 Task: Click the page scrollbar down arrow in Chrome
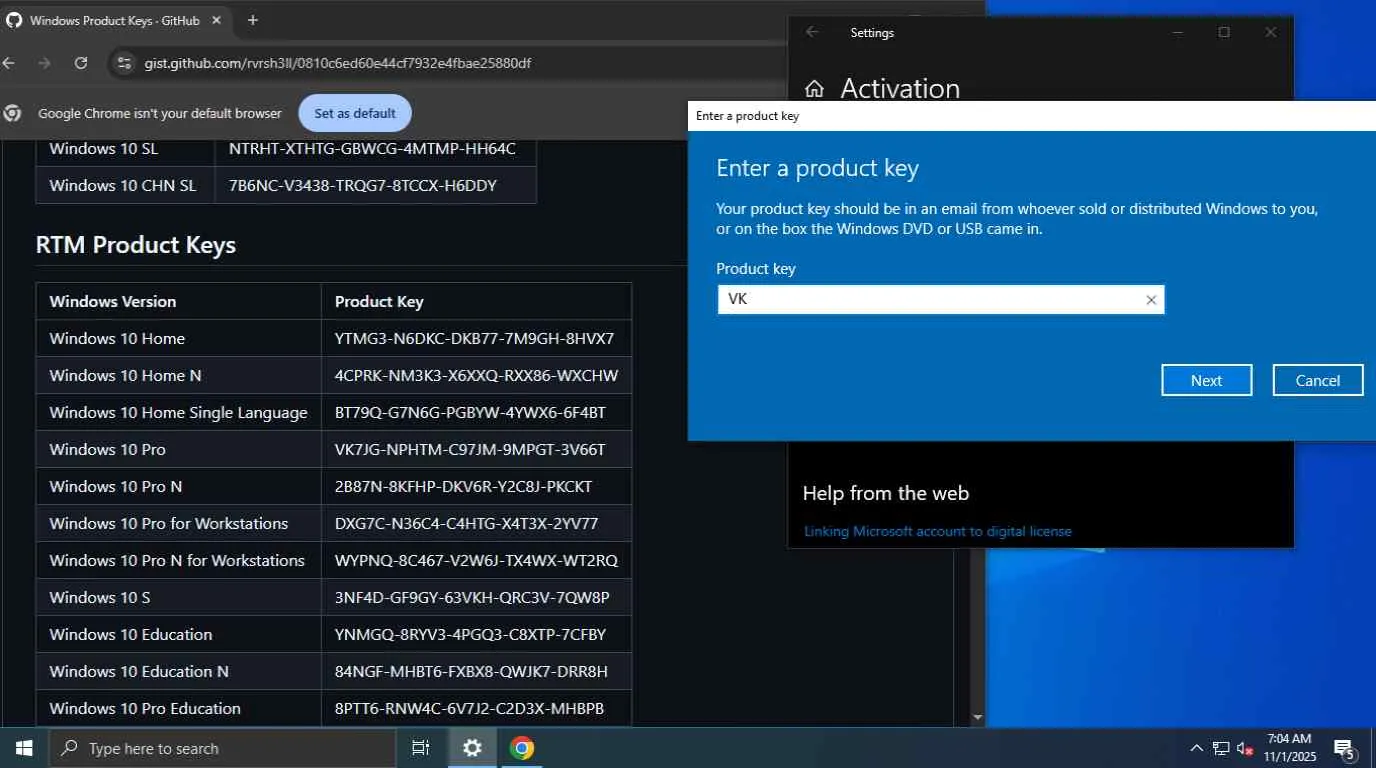coord(978,718)
